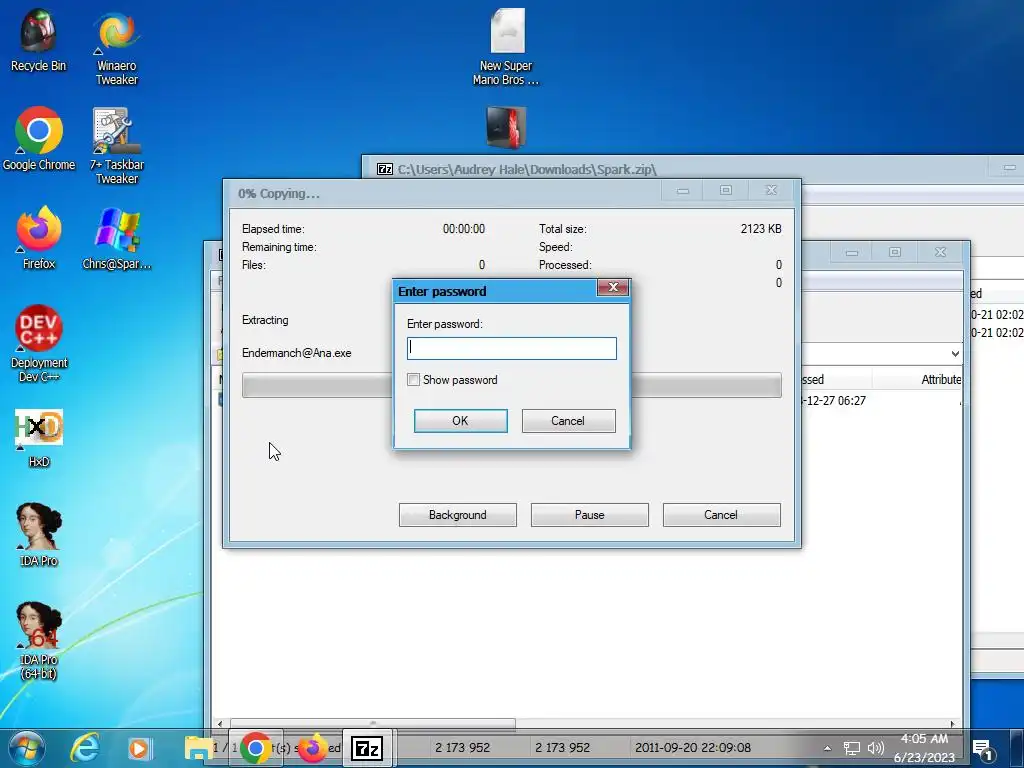1024x768 pixels.
Task: Click the extraction progress bar
Action: coord(511,385)
